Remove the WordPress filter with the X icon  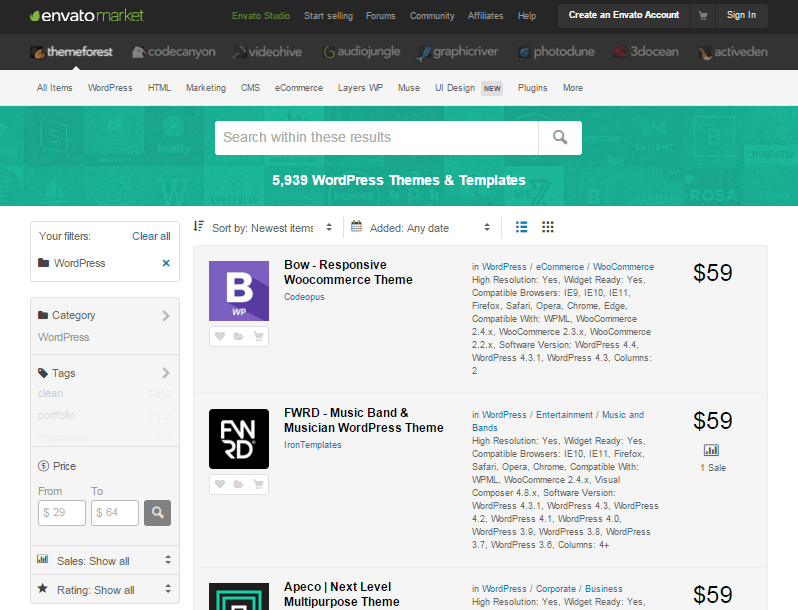tap(166, 263)
